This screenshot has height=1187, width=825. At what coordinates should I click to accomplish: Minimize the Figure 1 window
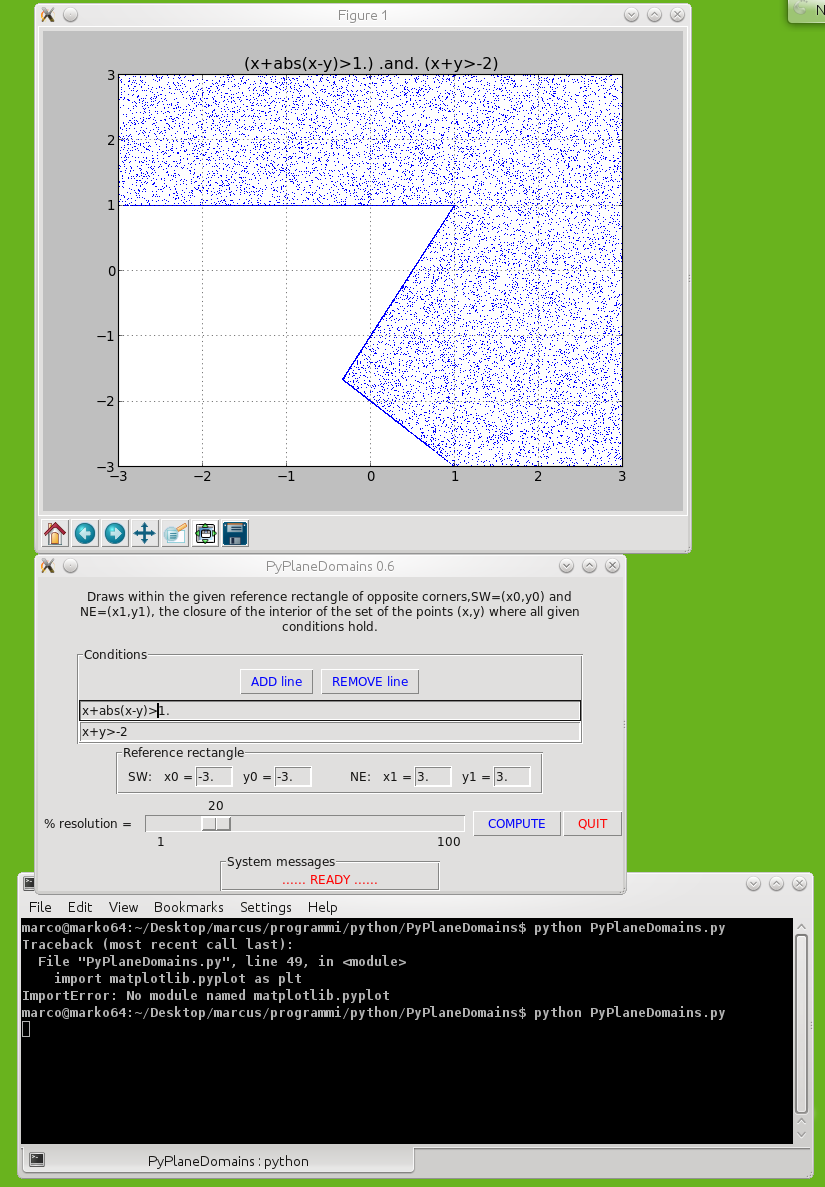[631, 14]
